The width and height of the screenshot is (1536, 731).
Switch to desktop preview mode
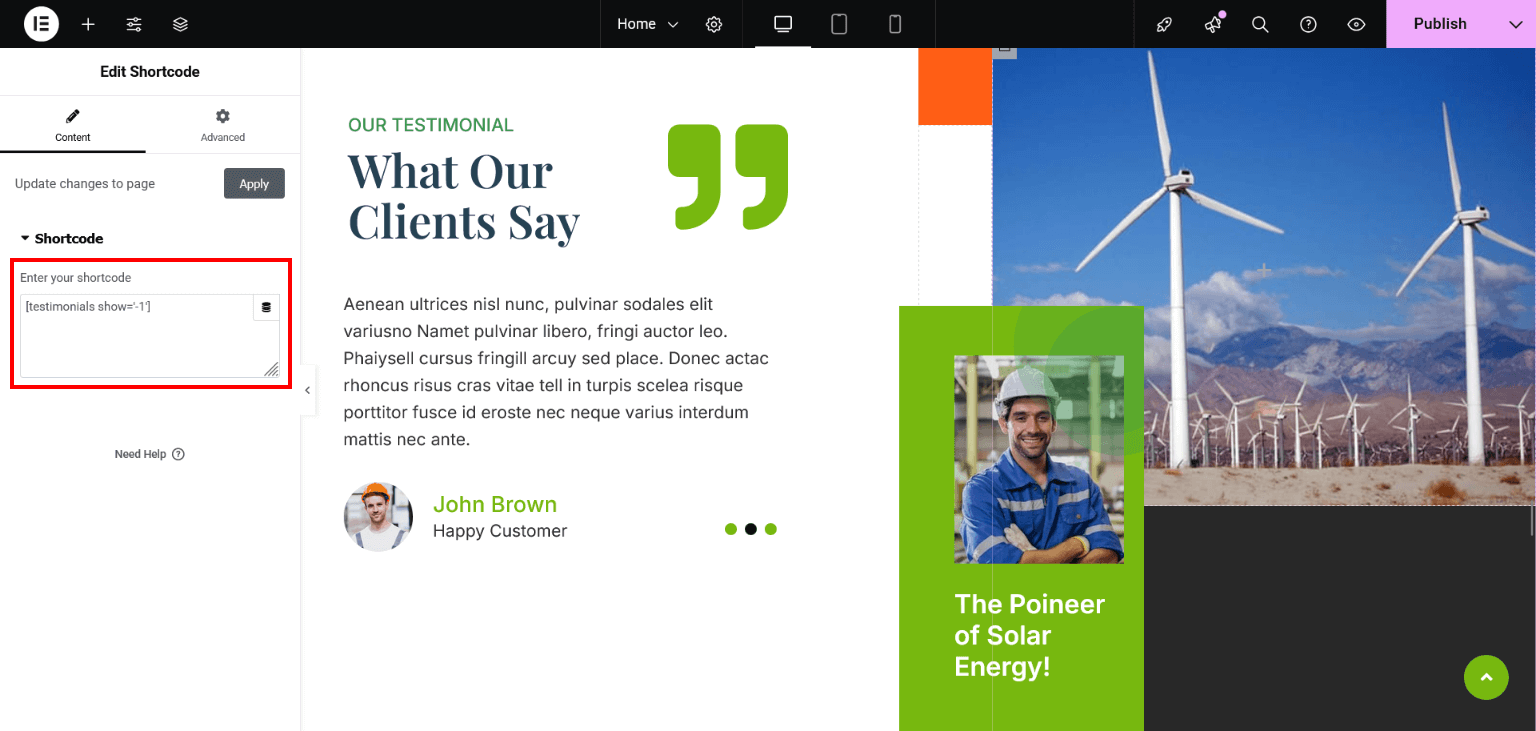[x=783, y=24]
